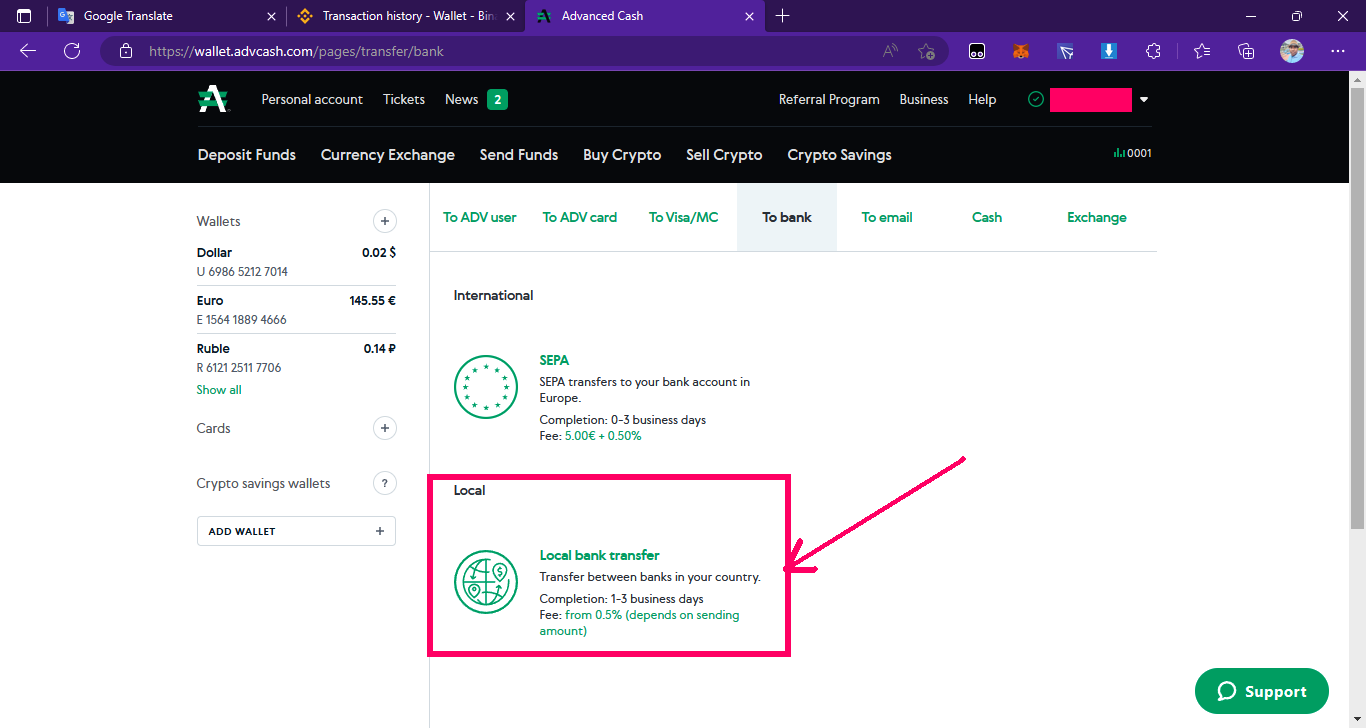
Task: Close the Google Translate tab
Action: coord(272,16)
